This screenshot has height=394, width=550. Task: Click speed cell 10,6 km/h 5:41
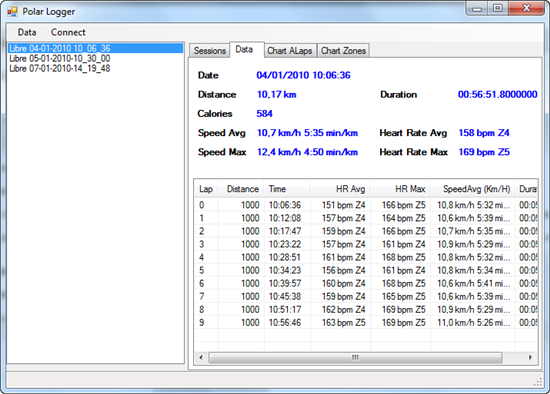474,283
